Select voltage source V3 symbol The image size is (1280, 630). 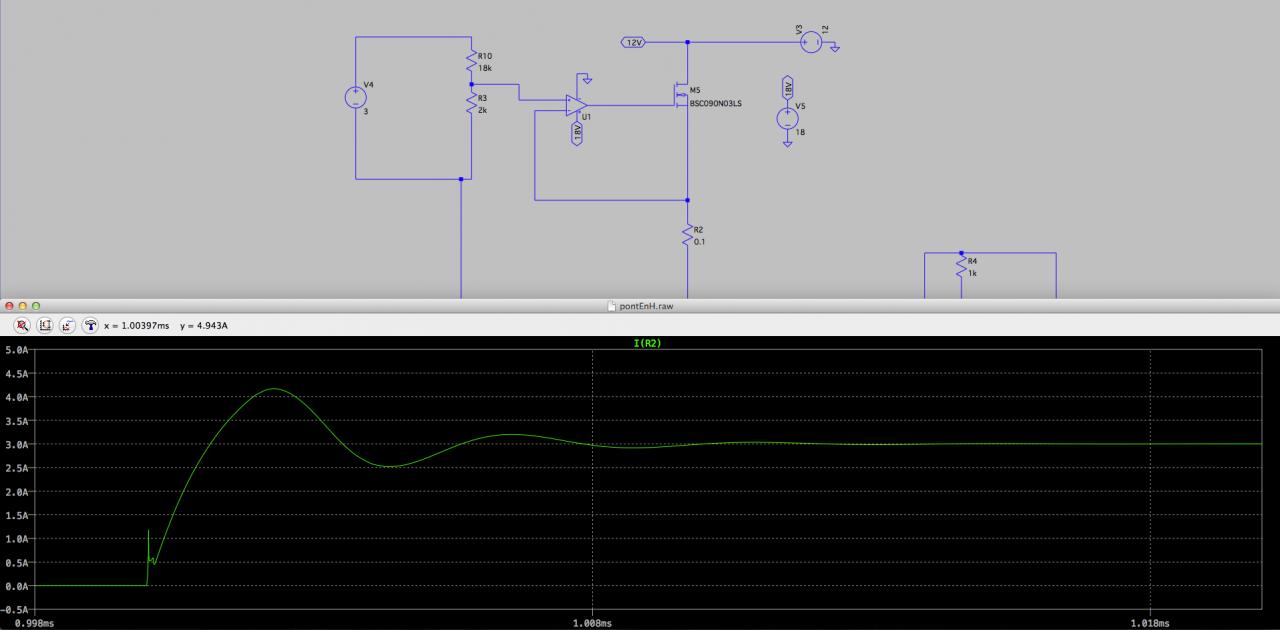[x=812, y=41]
